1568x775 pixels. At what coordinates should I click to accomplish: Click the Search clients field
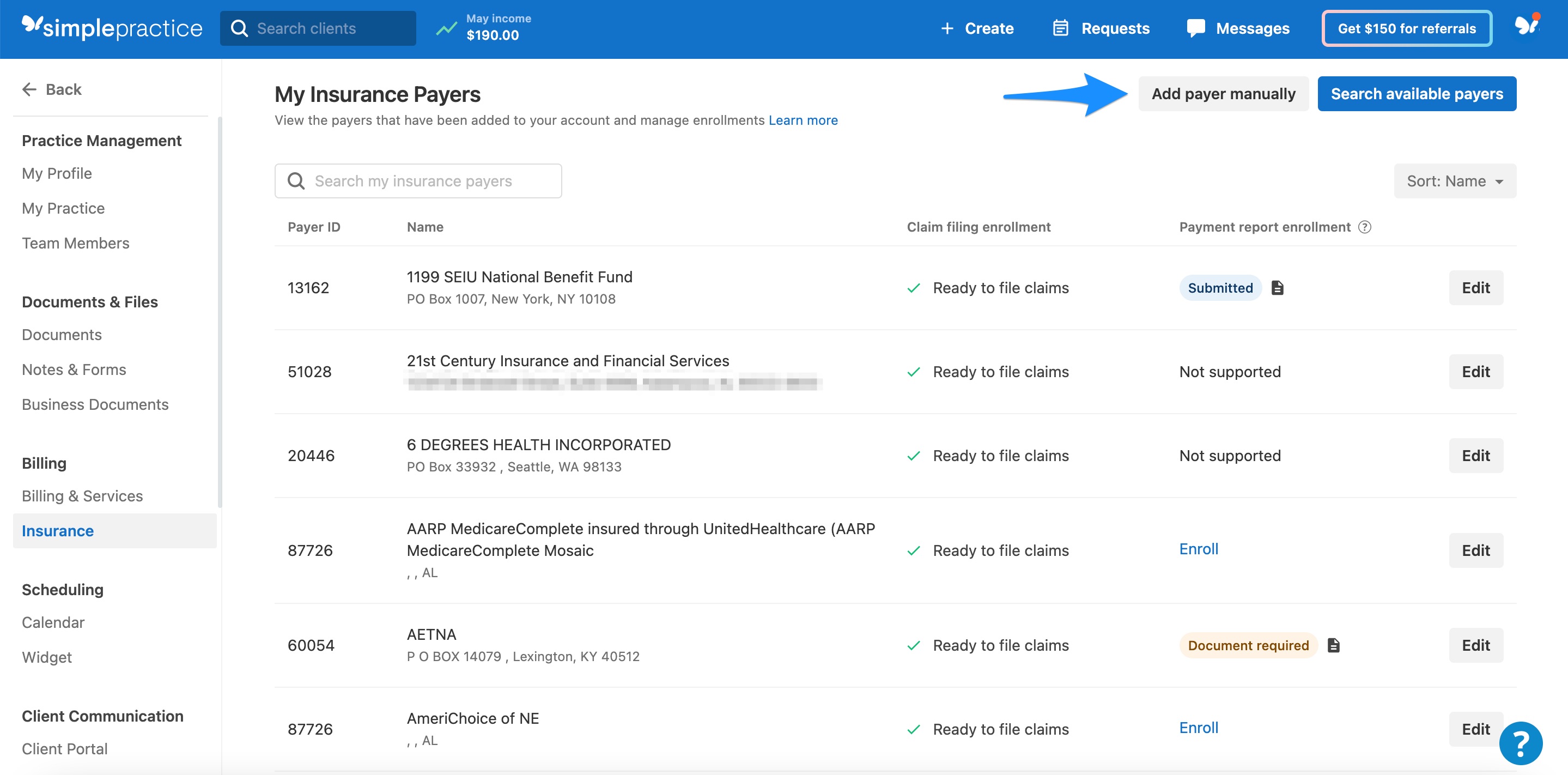tap(318, 28)
